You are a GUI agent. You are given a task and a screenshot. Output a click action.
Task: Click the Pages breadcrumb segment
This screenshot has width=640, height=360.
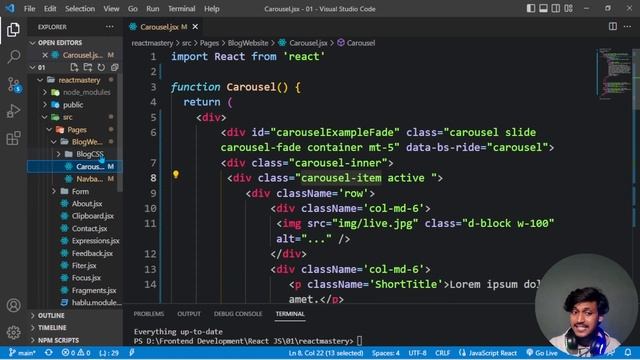pos(209,43)
